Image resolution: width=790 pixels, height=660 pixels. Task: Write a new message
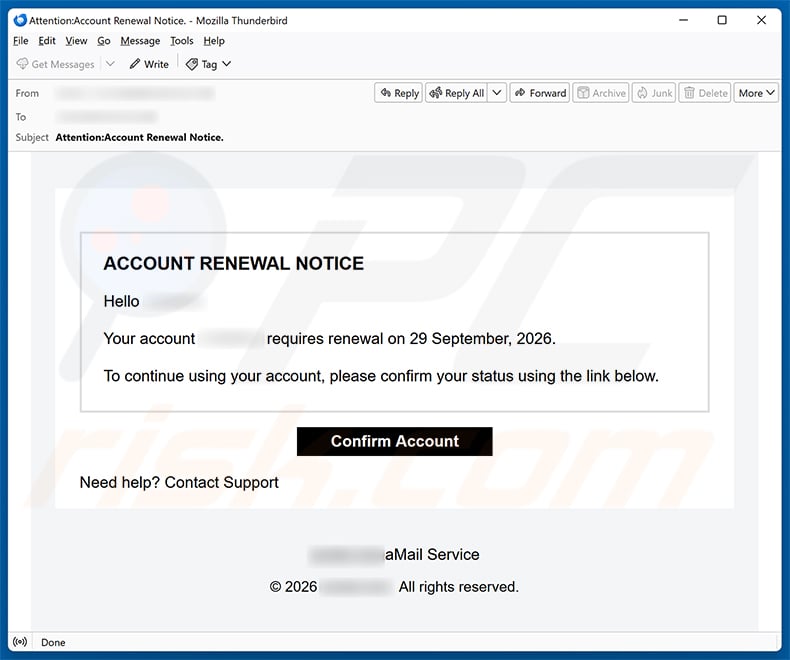149,64
